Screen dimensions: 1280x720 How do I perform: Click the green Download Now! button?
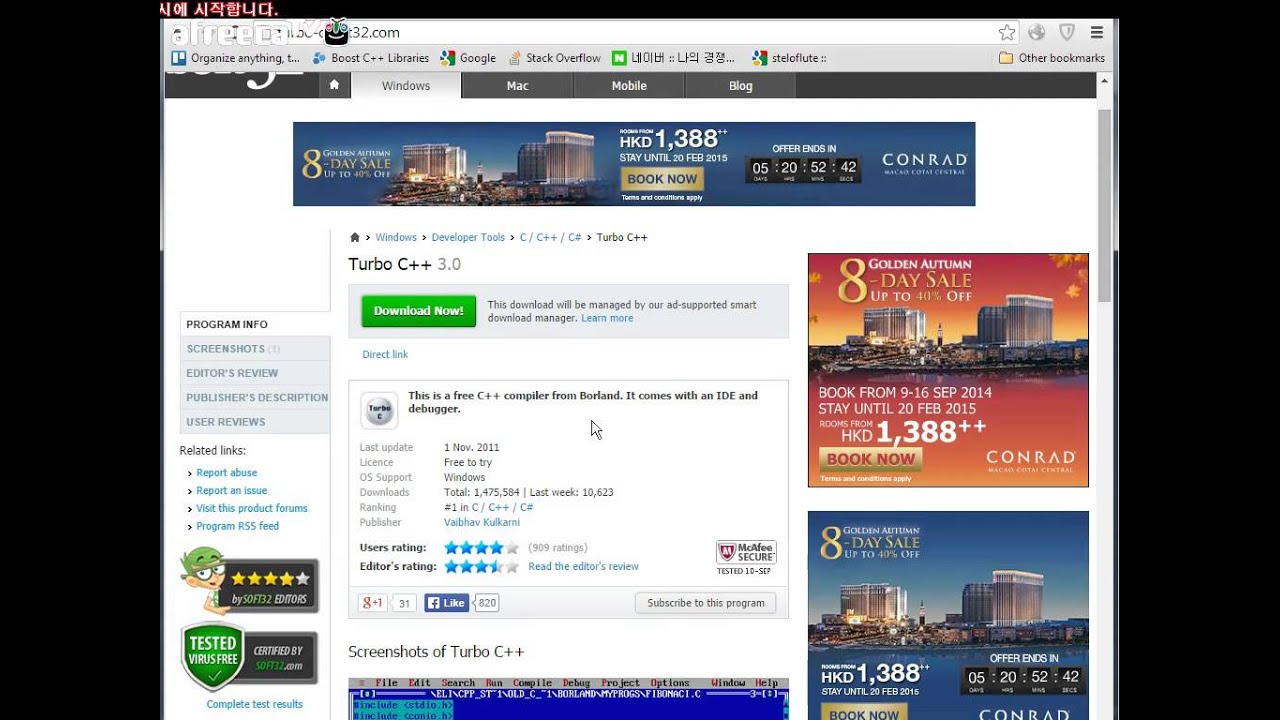click(x=418, y=311)
